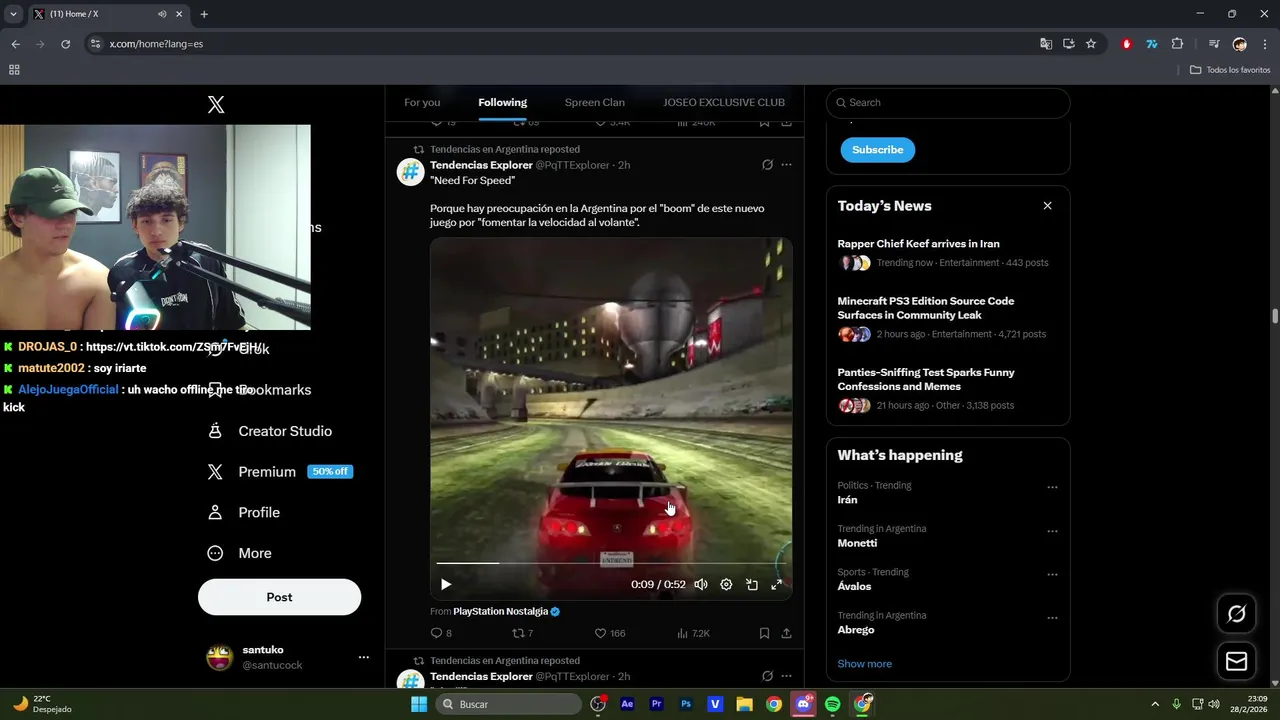Click the Grok icon on the Need For Speed post
This screenshot has width=1280, height=720.
click(767, 165)
